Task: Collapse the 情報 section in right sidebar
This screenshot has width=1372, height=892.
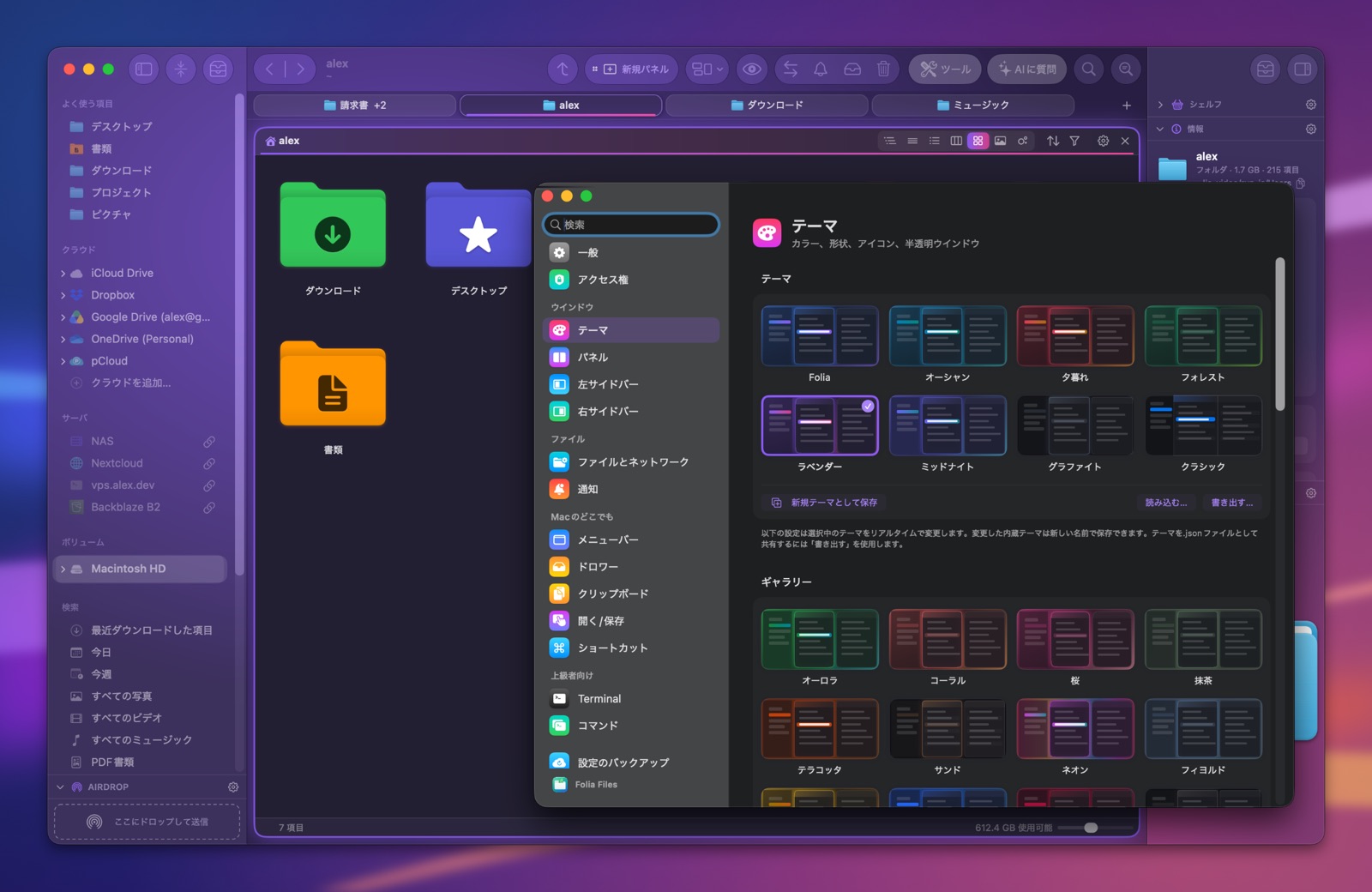Action: click(1160, 130)
